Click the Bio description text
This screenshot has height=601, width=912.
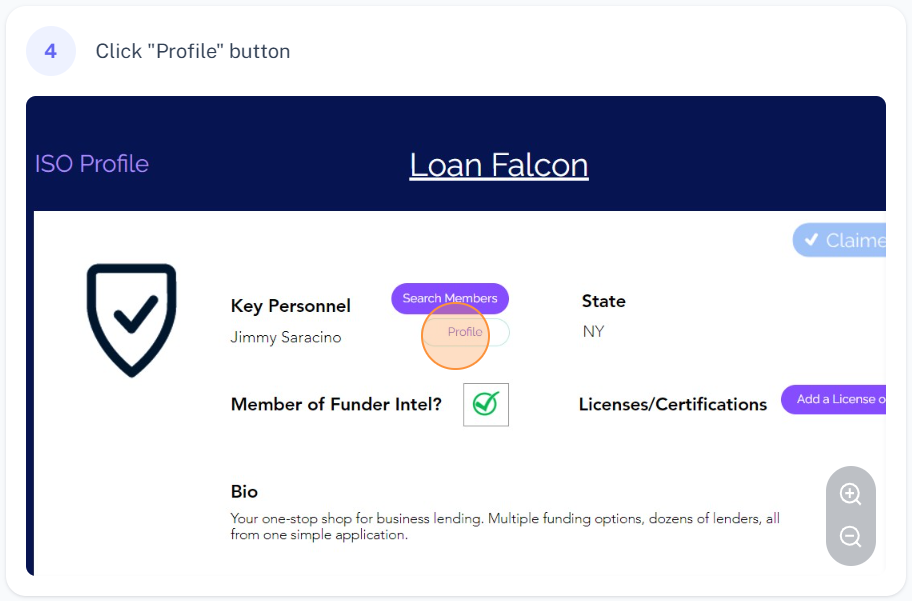pos(504,527)
